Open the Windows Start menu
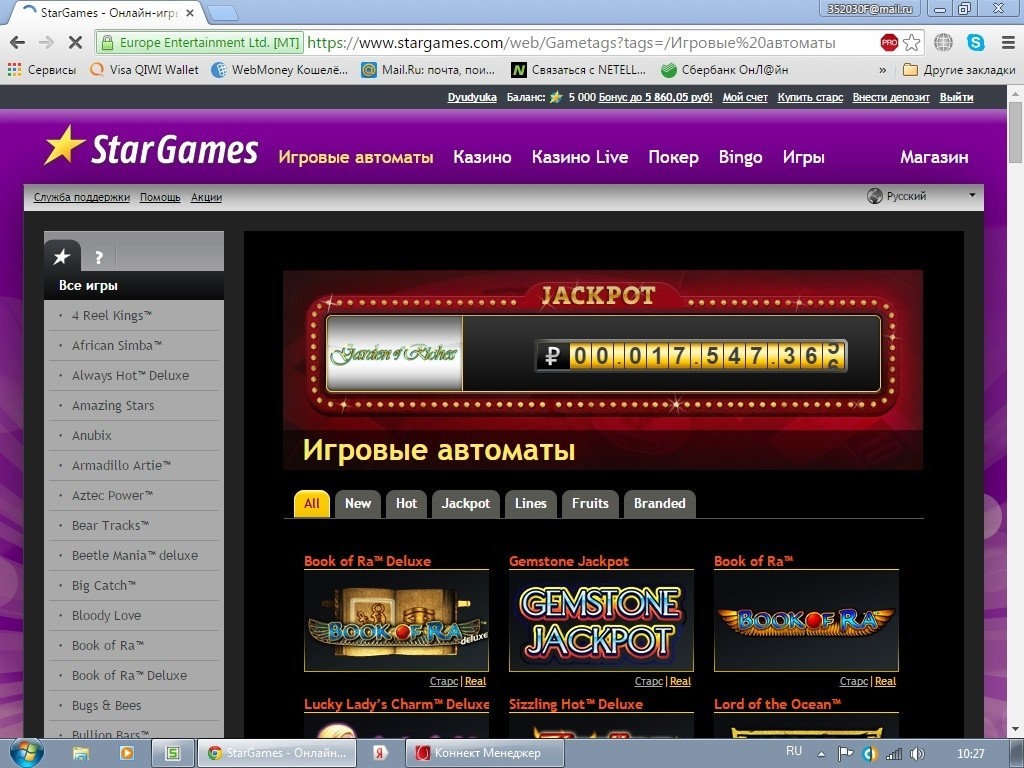 coord(27,753)
